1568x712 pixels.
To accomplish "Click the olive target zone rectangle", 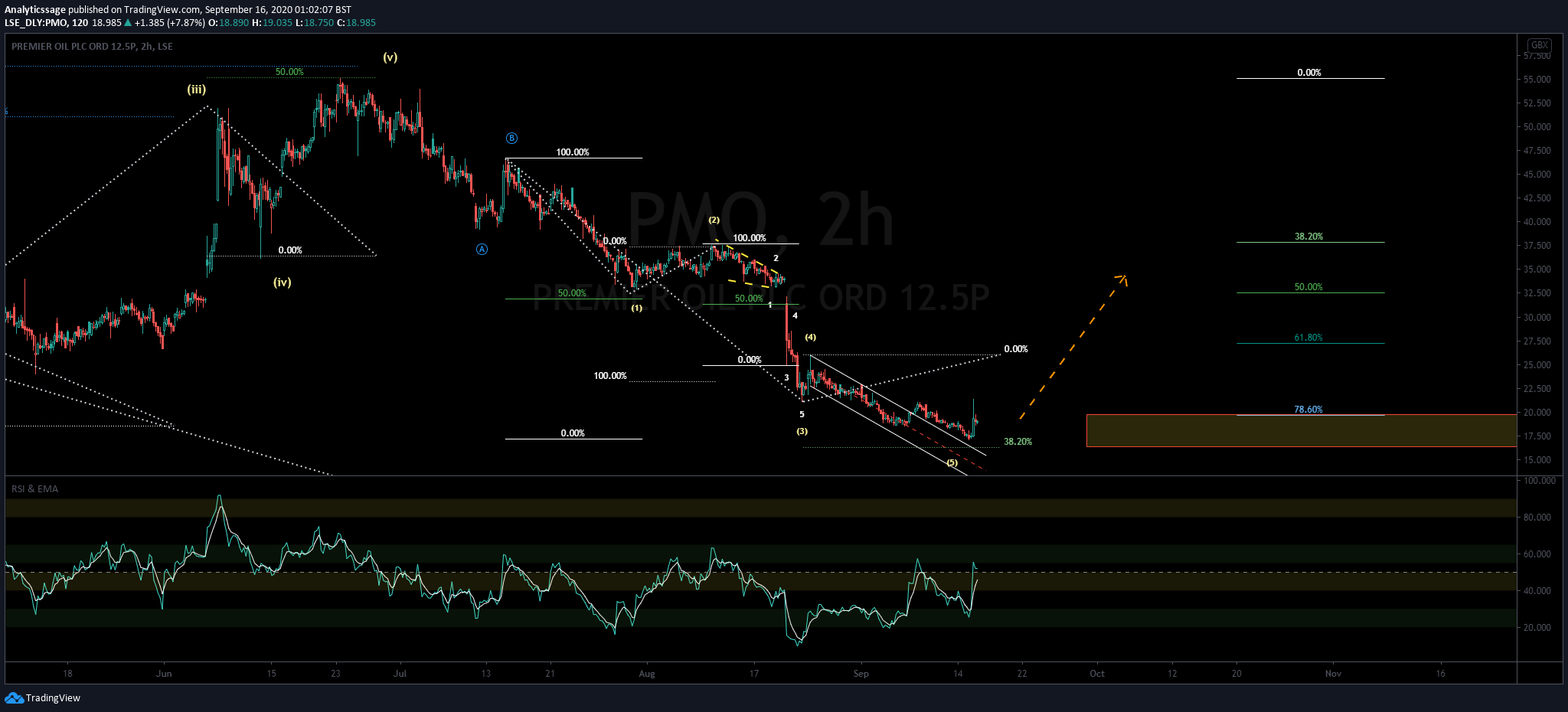I will pyautogui.click(x=1301, y=430).
